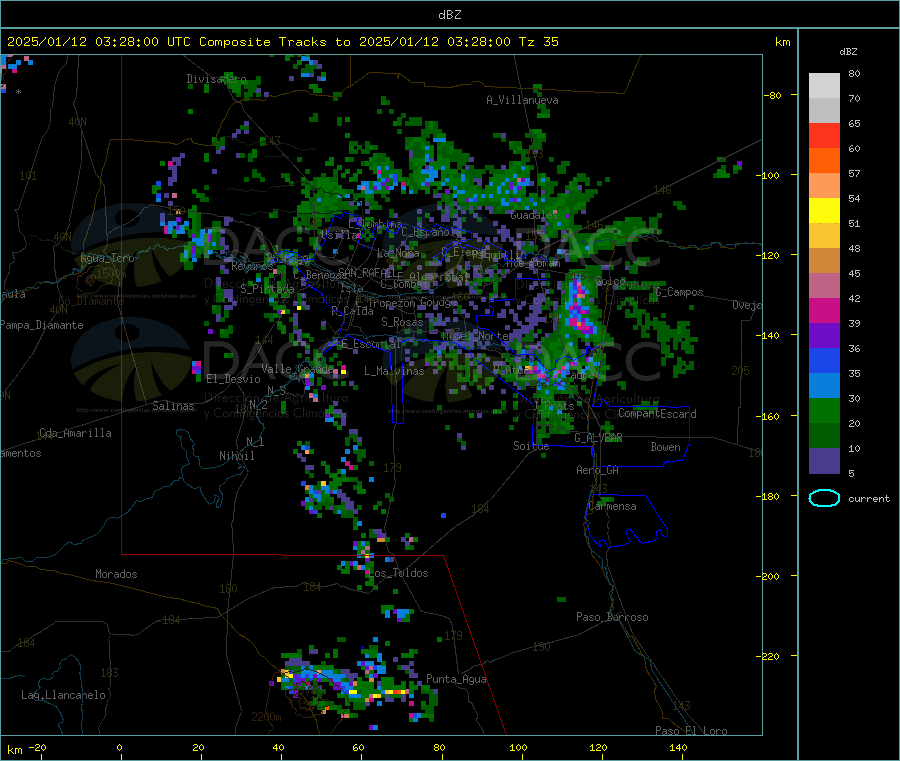
Task: Click the 36 dBZ purple swatch
Action: pos(824,336)
